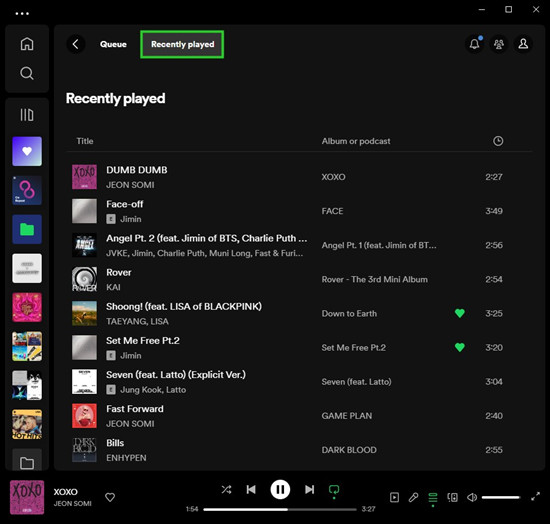Select the Face-off track
550x524 pixels.
pyautogui.click(x=125, y=204)
